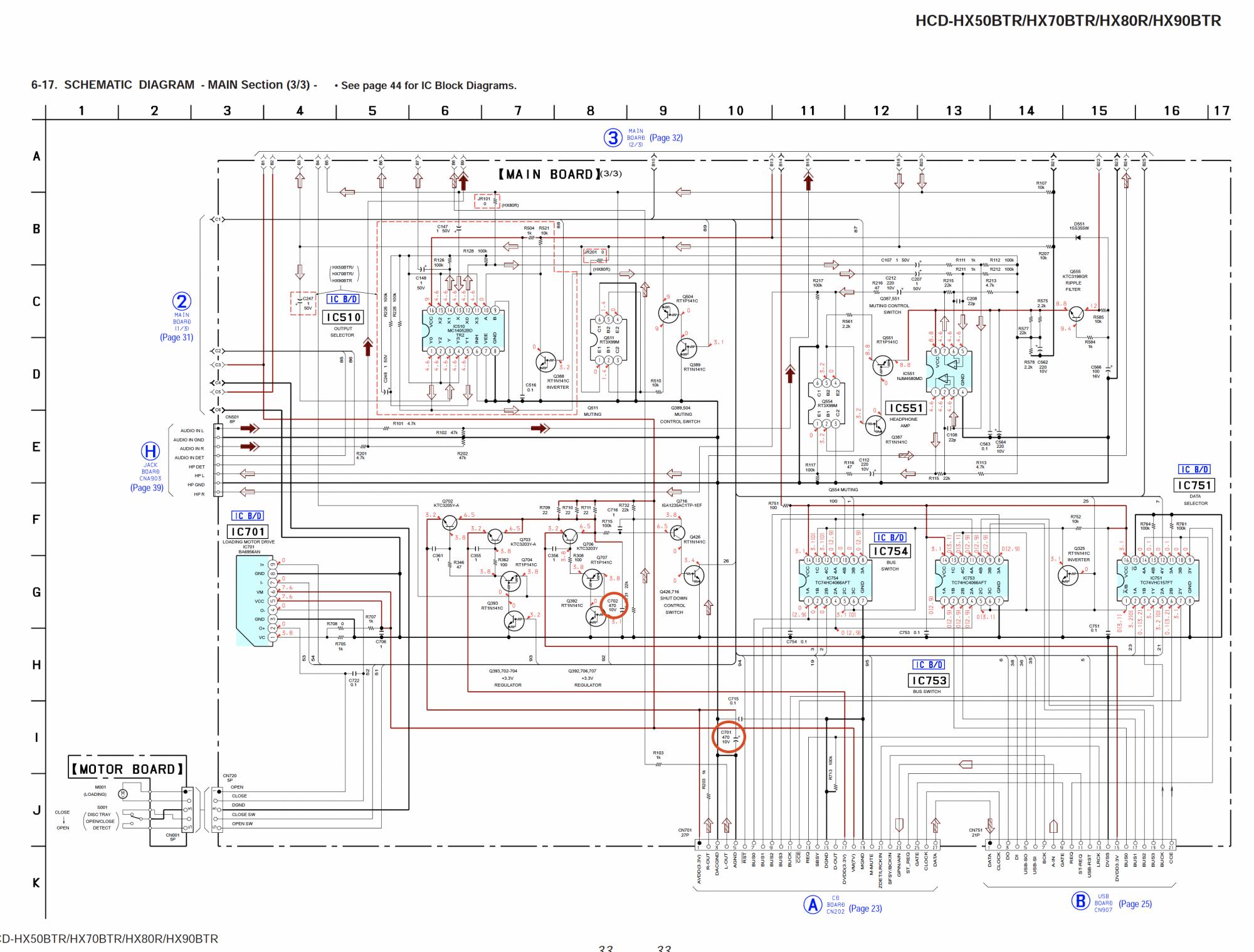Click the M001 loading motor symbol

pos(123,793)
